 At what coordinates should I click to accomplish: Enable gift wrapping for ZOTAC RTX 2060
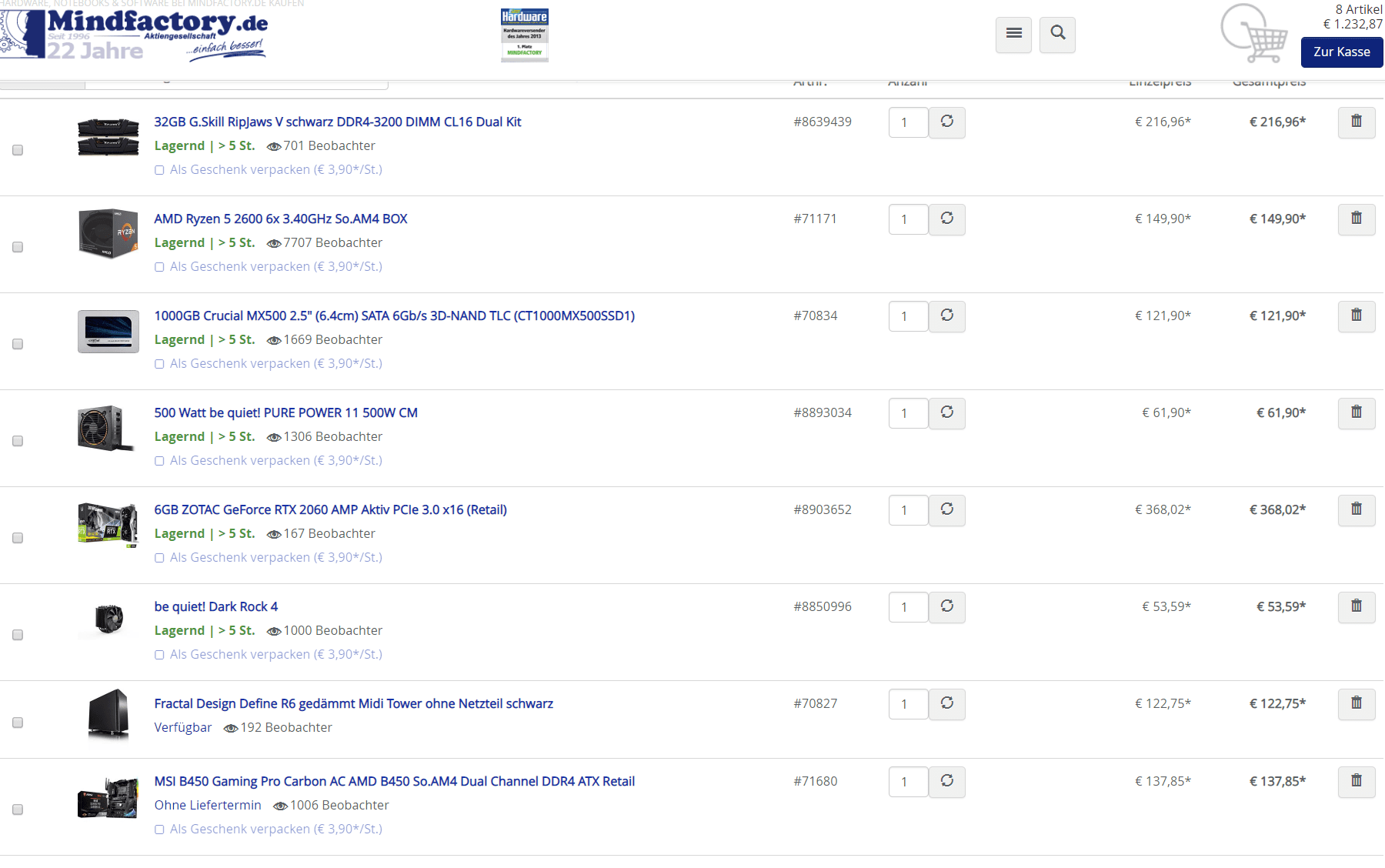(159, 558)
